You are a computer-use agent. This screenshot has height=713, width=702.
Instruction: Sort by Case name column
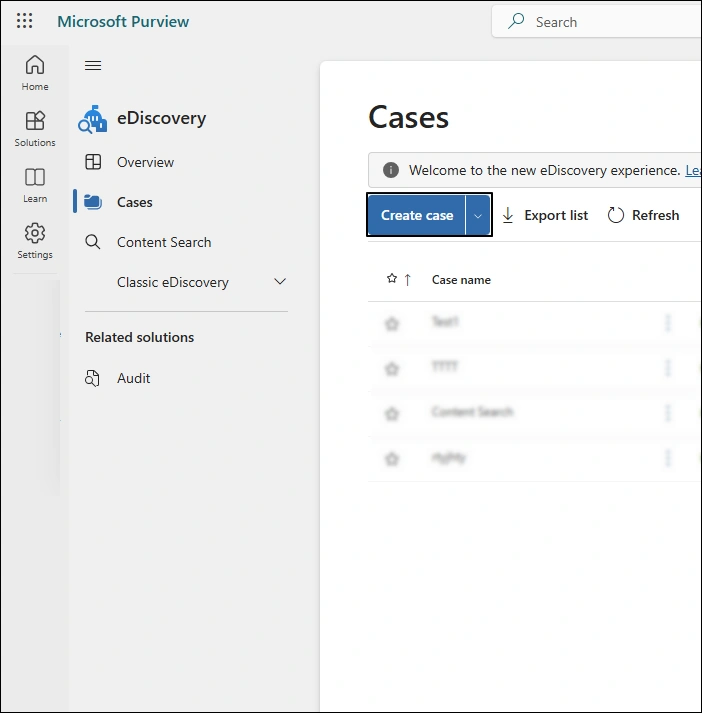[x=461, y=280]
